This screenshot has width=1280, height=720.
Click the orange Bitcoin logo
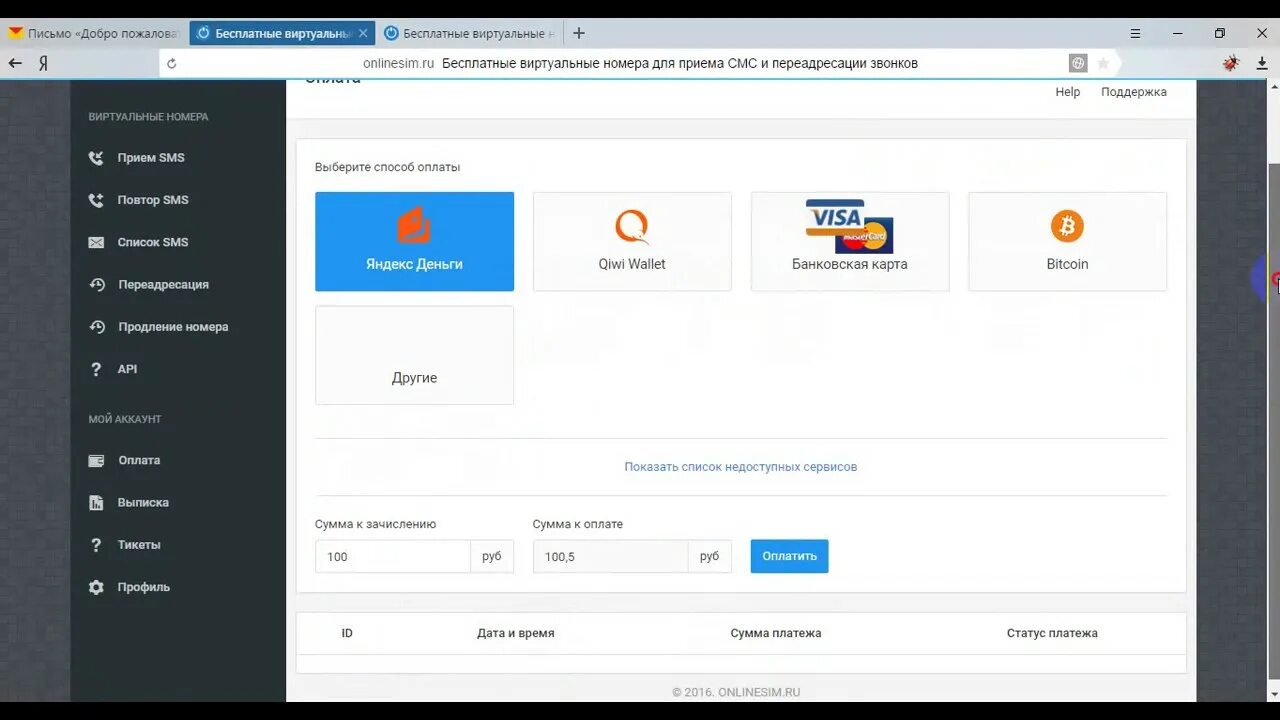(x=1067, y=226)
